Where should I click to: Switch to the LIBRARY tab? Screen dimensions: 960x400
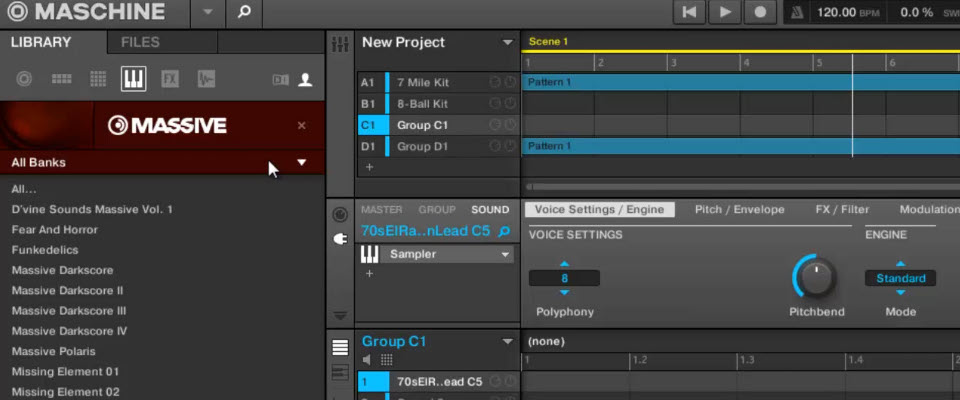(41, 42)
